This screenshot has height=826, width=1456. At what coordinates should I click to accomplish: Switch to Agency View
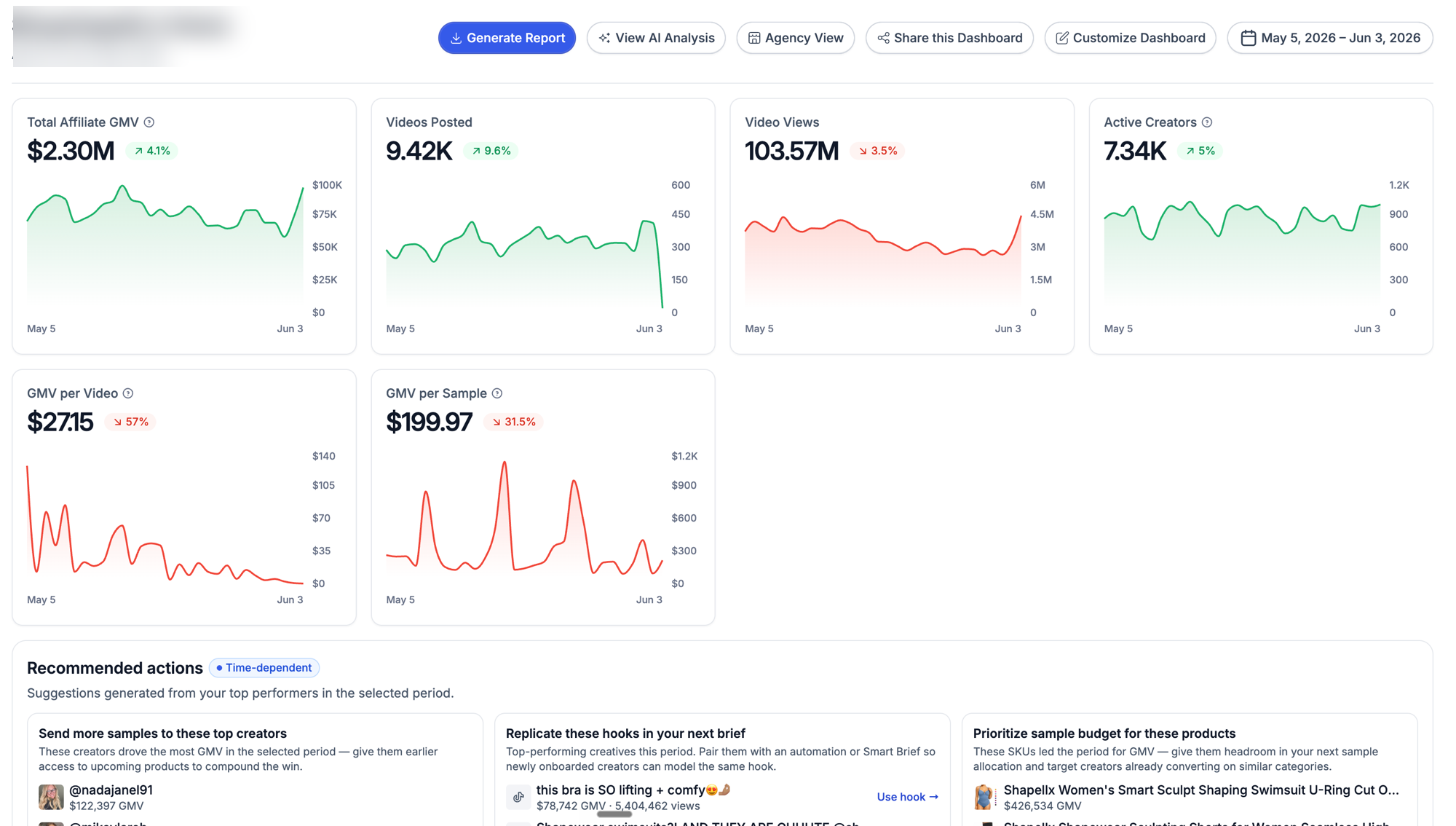pyautogui.click(x=796, y=38)
